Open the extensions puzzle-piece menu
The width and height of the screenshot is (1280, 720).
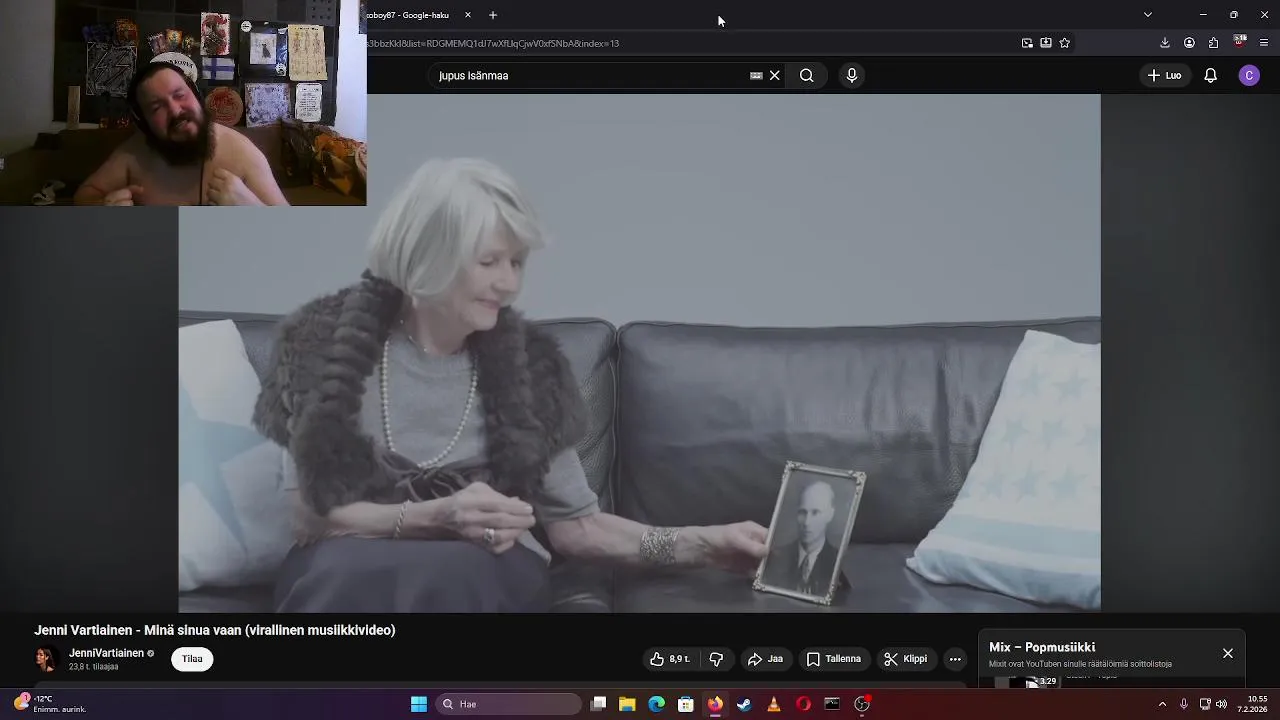[x=1213, y=43]
